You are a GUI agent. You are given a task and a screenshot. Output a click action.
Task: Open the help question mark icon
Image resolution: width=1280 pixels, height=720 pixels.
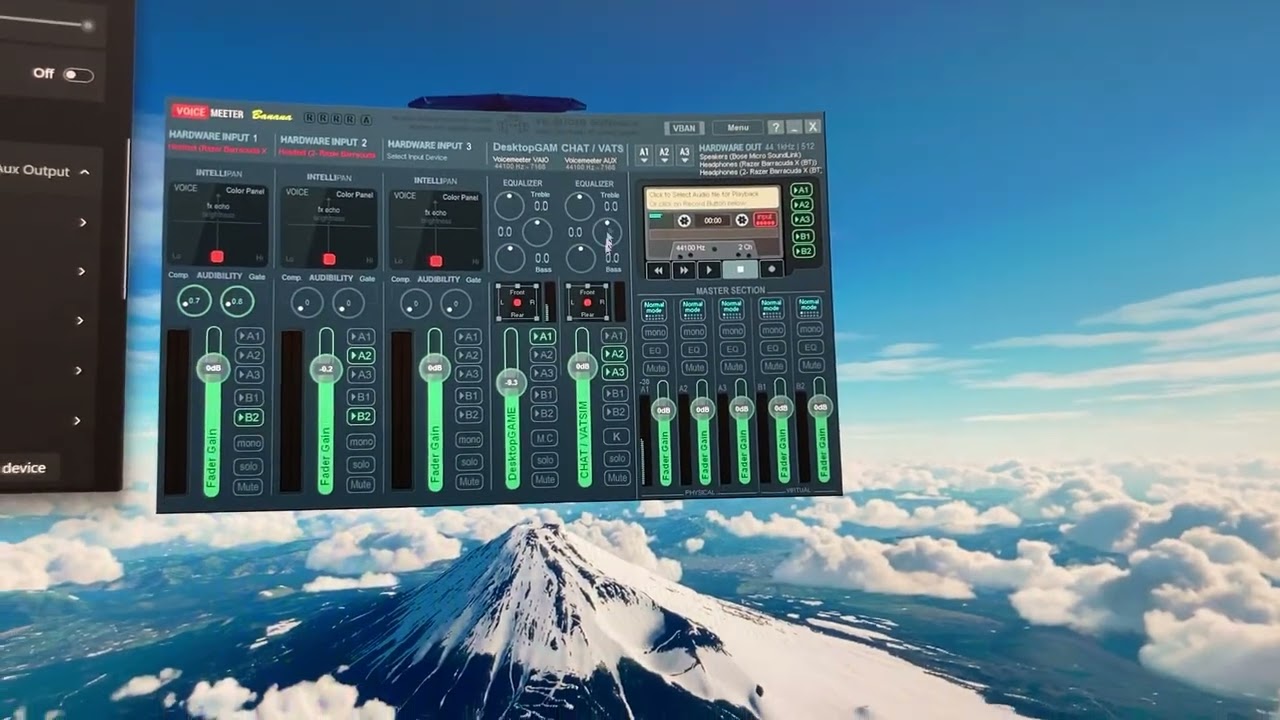pos(775,127)
